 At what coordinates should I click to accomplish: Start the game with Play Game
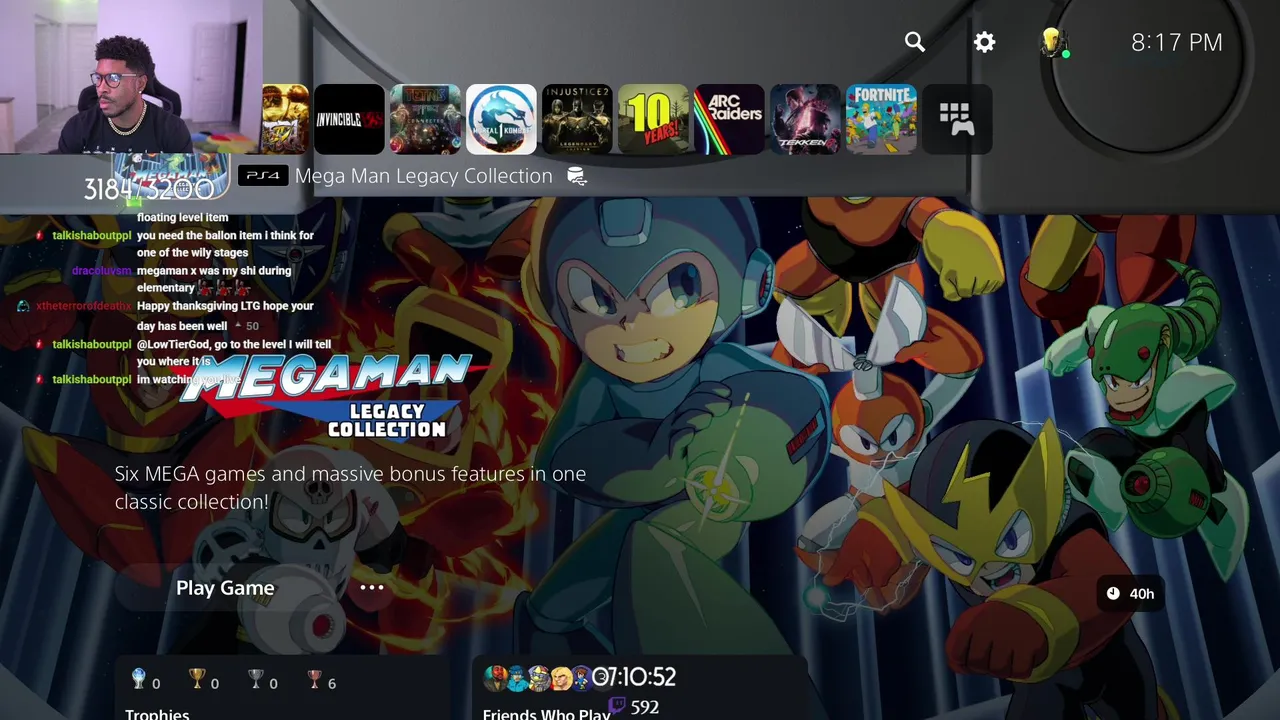[225, 588]
